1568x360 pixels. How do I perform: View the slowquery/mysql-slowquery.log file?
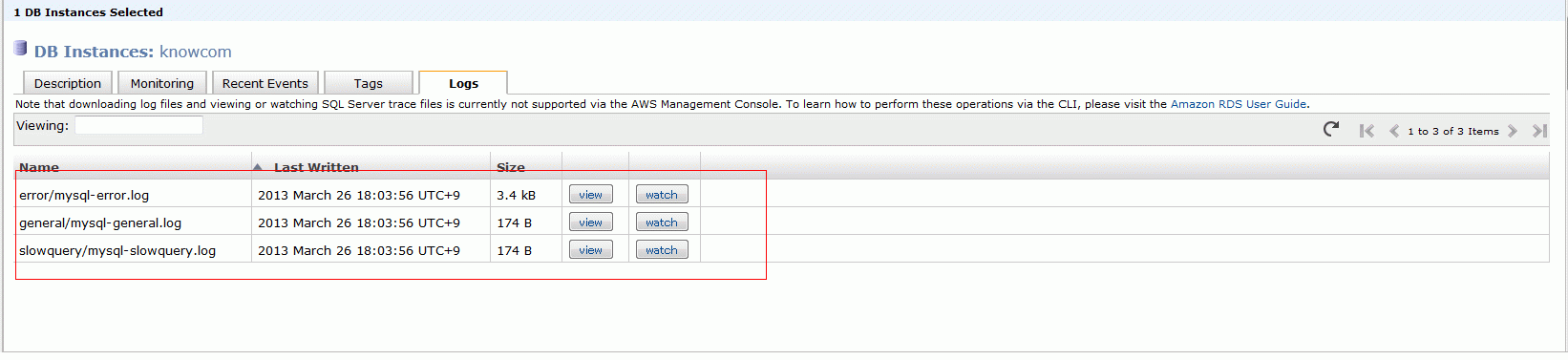tap(591, 250)
